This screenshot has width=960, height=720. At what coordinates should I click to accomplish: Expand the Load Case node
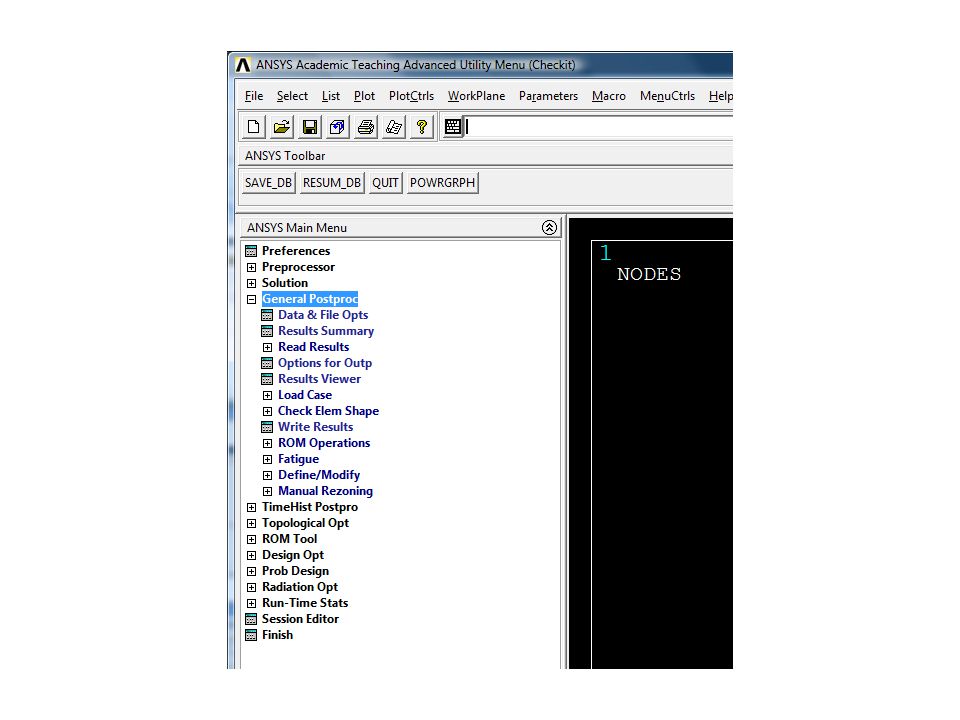pos(268,396)
